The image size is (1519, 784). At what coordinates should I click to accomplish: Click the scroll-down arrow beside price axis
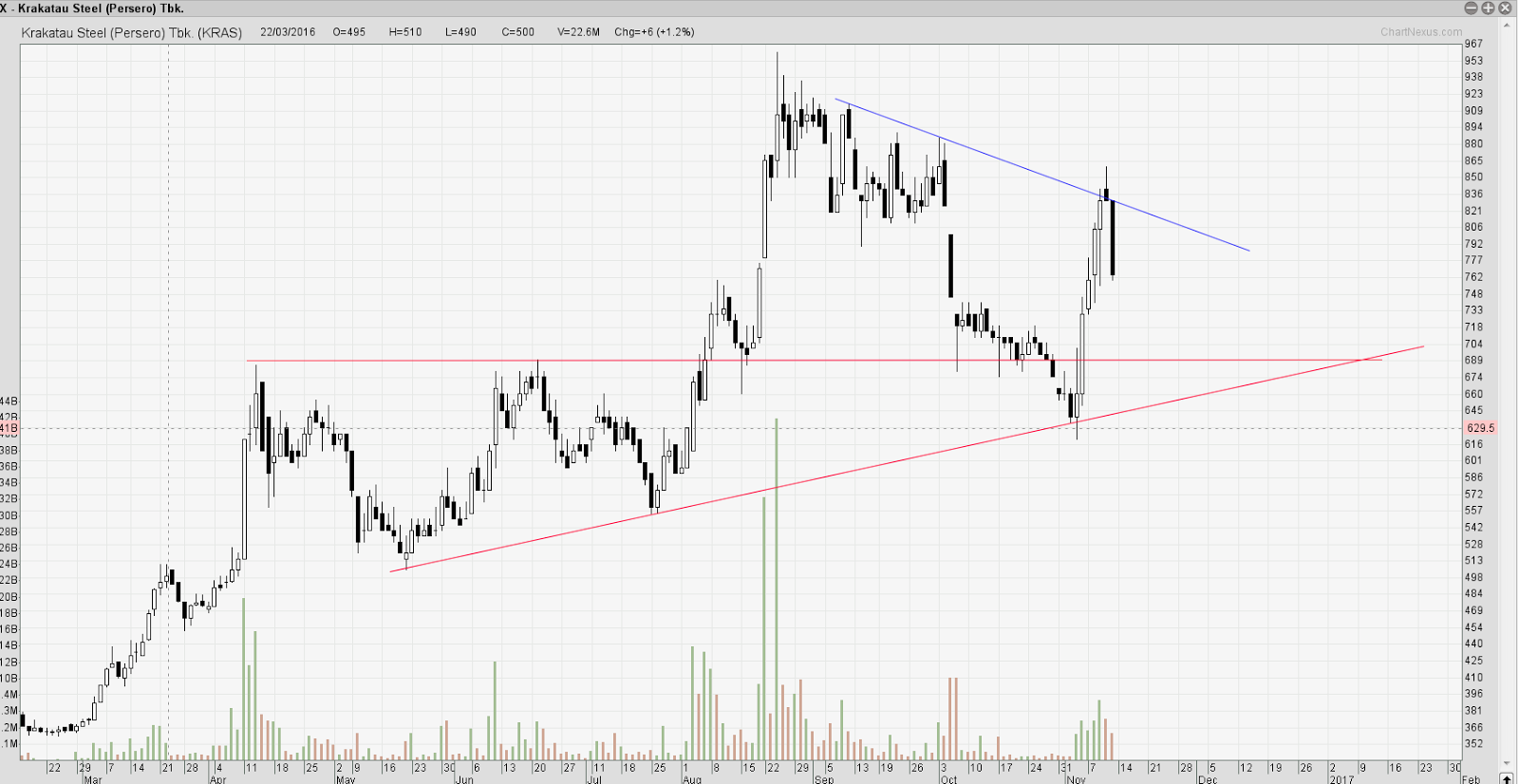tap(1507, 762)
